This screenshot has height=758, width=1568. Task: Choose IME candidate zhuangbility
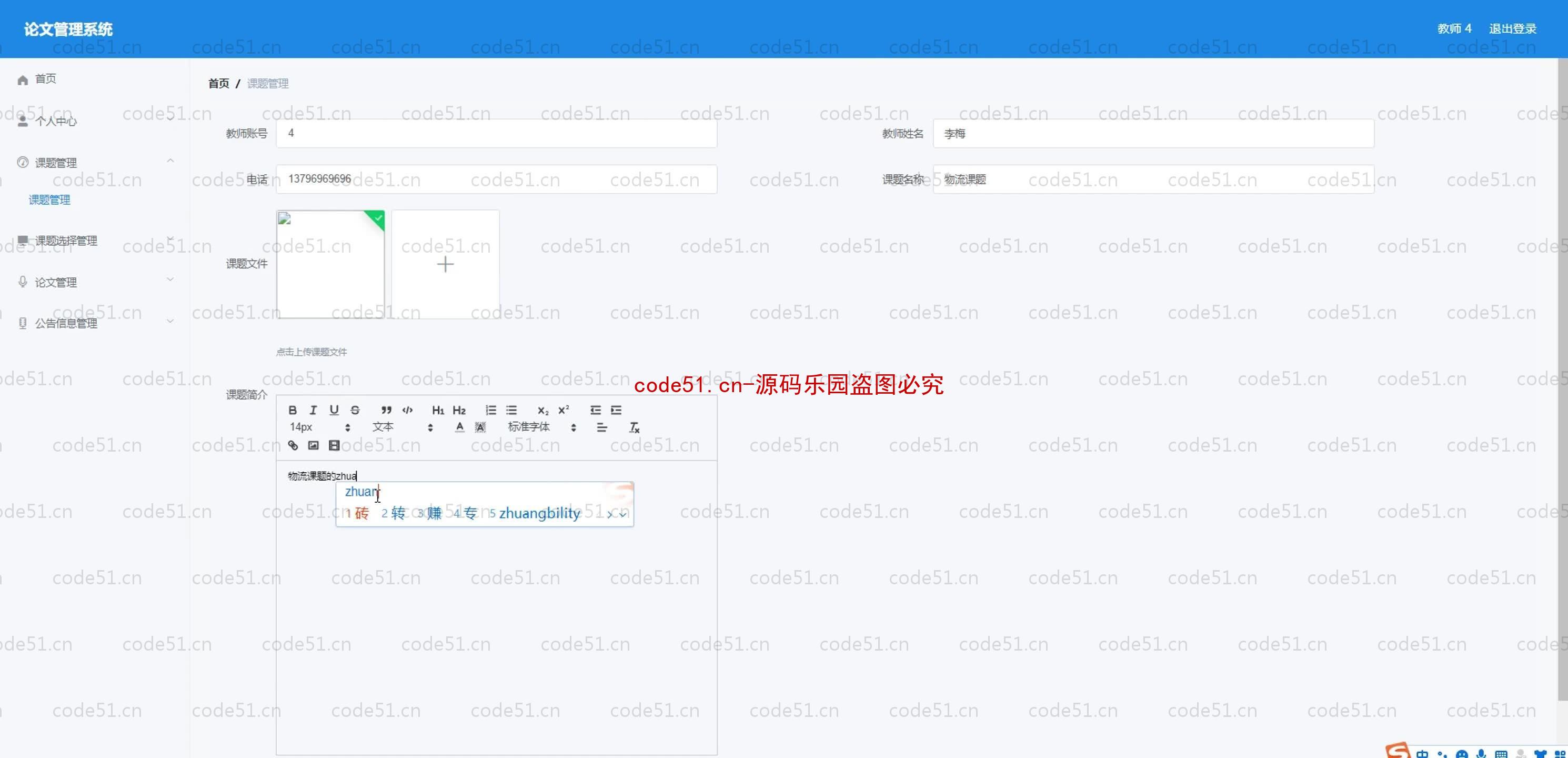pyautogui.click(x=535, y=513)
